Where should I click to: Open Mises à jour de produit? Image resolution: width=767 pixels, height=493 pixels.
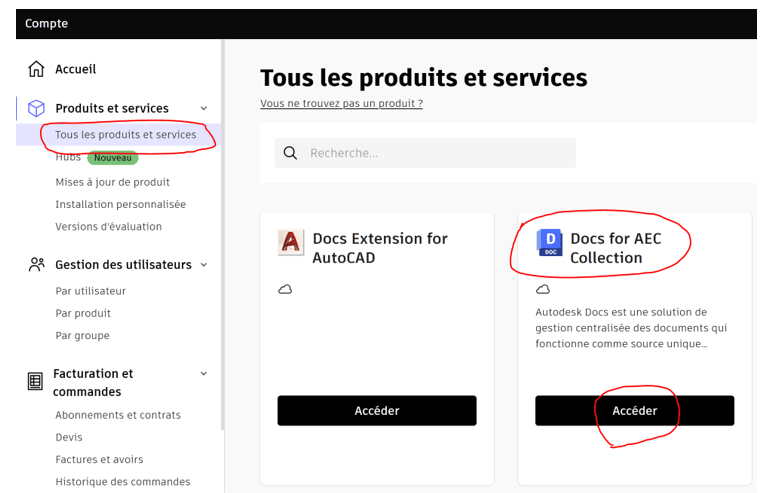point(112,182)
